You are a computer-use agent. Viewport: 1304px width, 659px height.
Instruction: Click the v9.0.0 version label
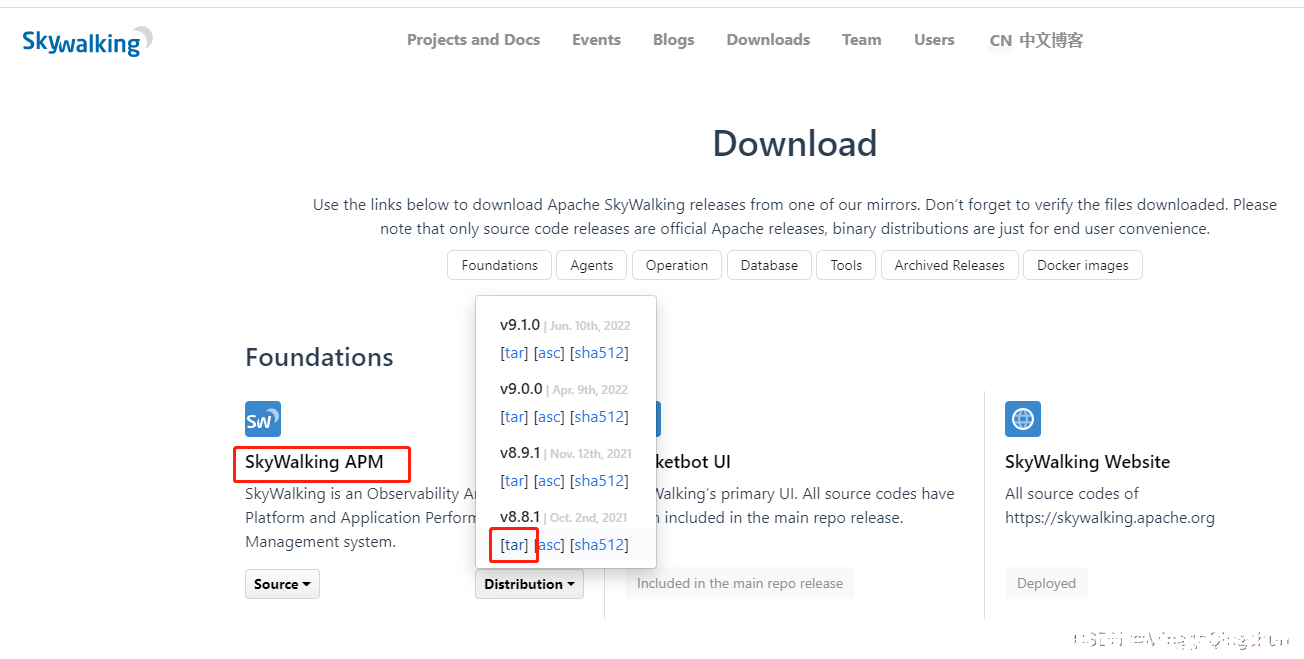(521, 389)
